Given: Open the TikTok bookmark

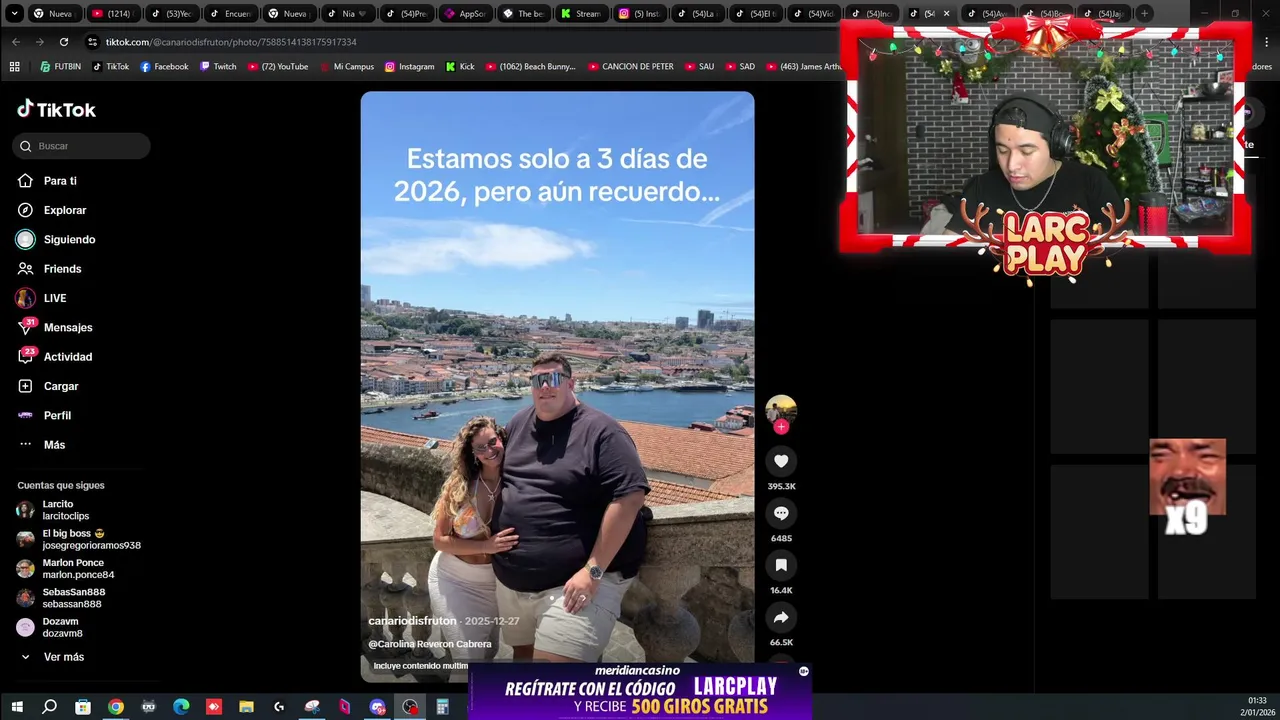Looking at the screenshot, I should (111, 67).
